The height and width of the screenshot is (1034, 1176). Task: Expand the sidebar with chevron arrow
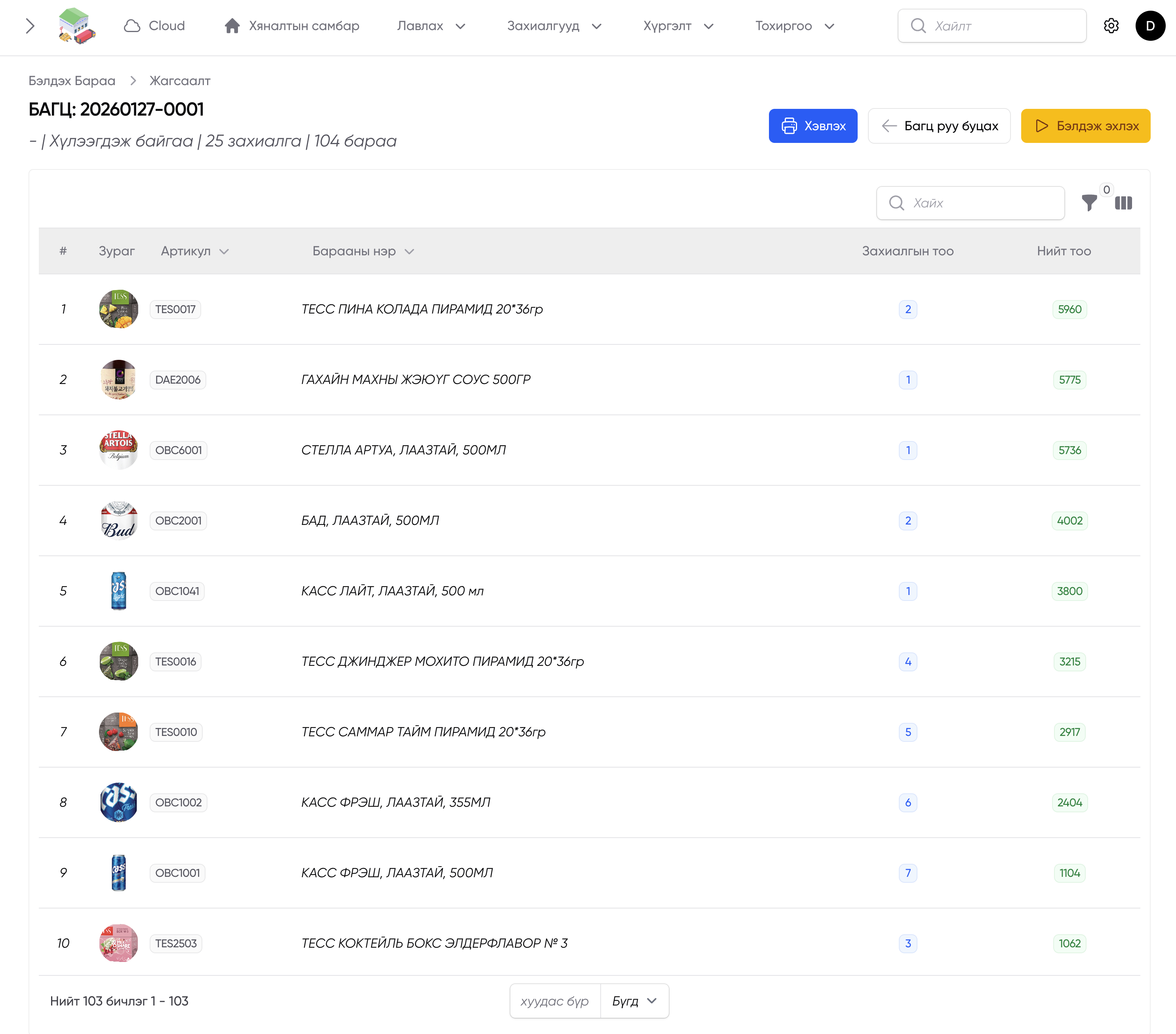pyautogui.click(x=30, y=26)
